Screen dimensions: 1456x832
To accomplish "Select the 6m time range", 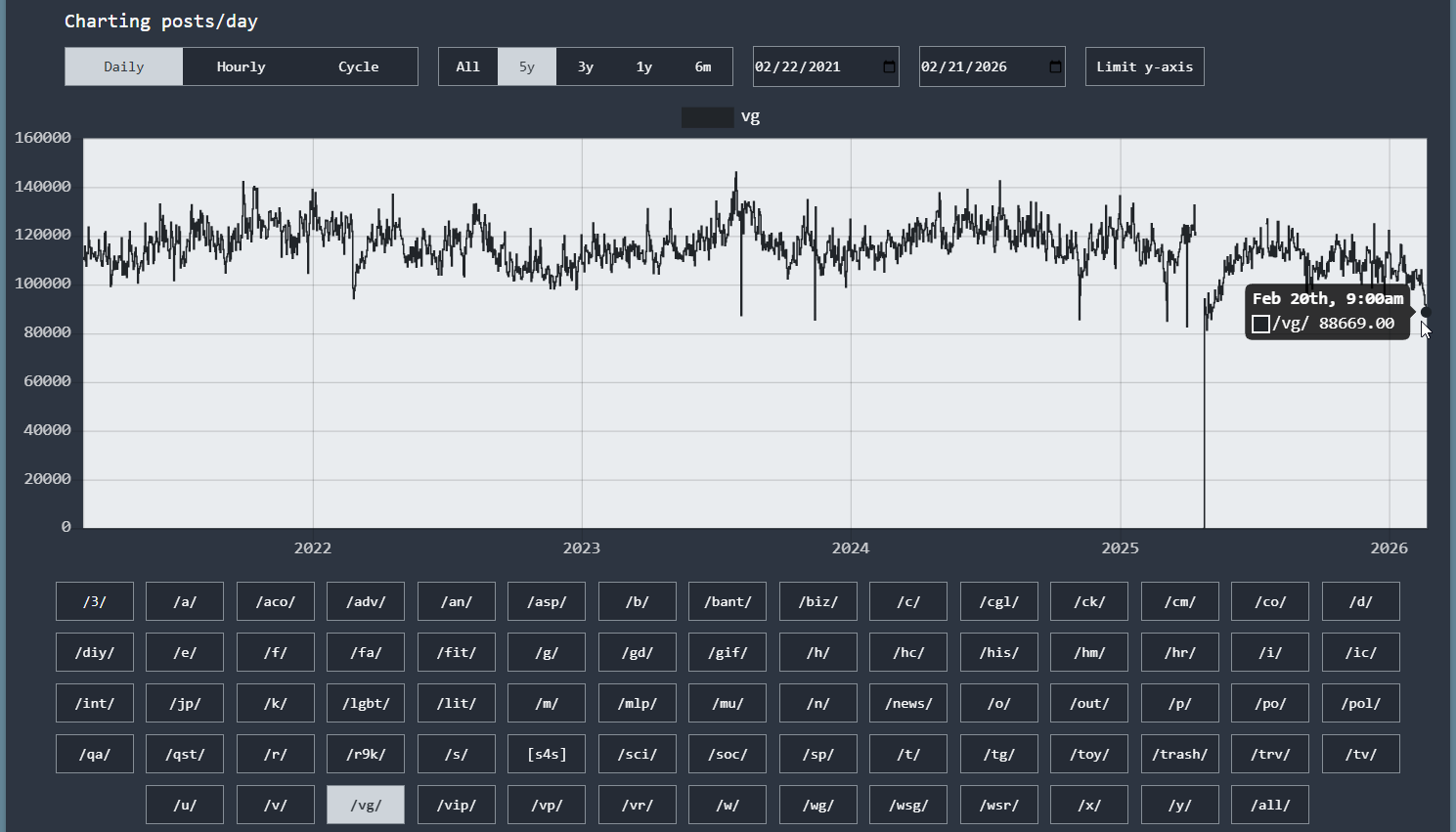I will pos(703,66).
